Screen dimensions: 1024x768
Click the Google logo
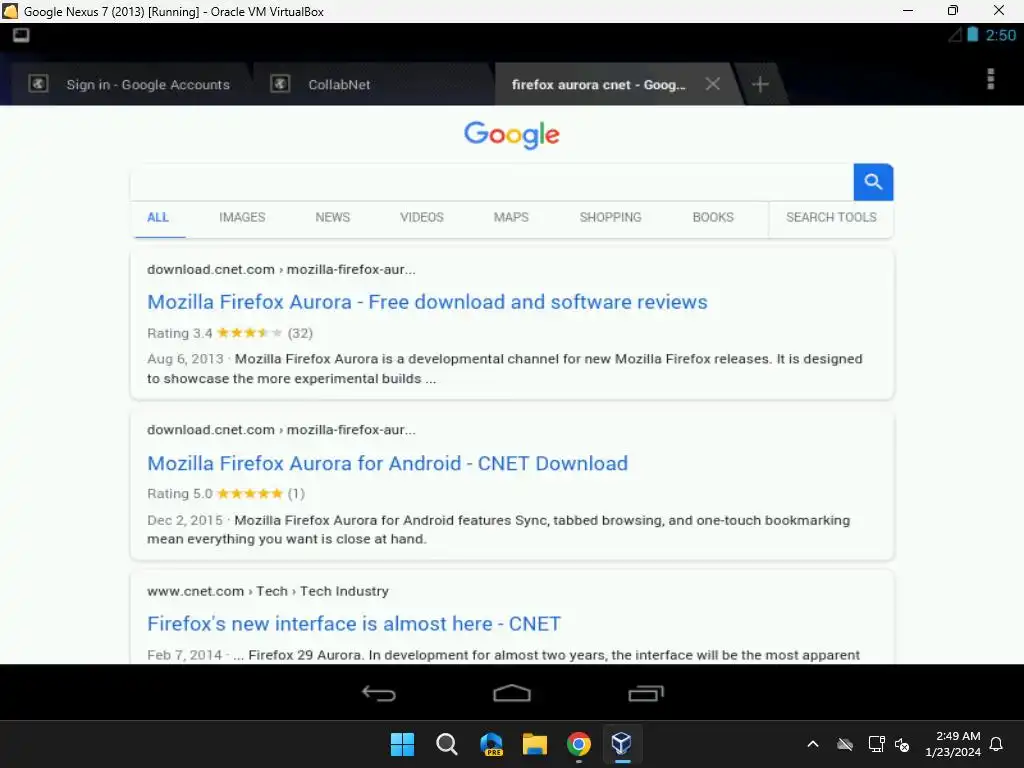click(x=511, y=134)
